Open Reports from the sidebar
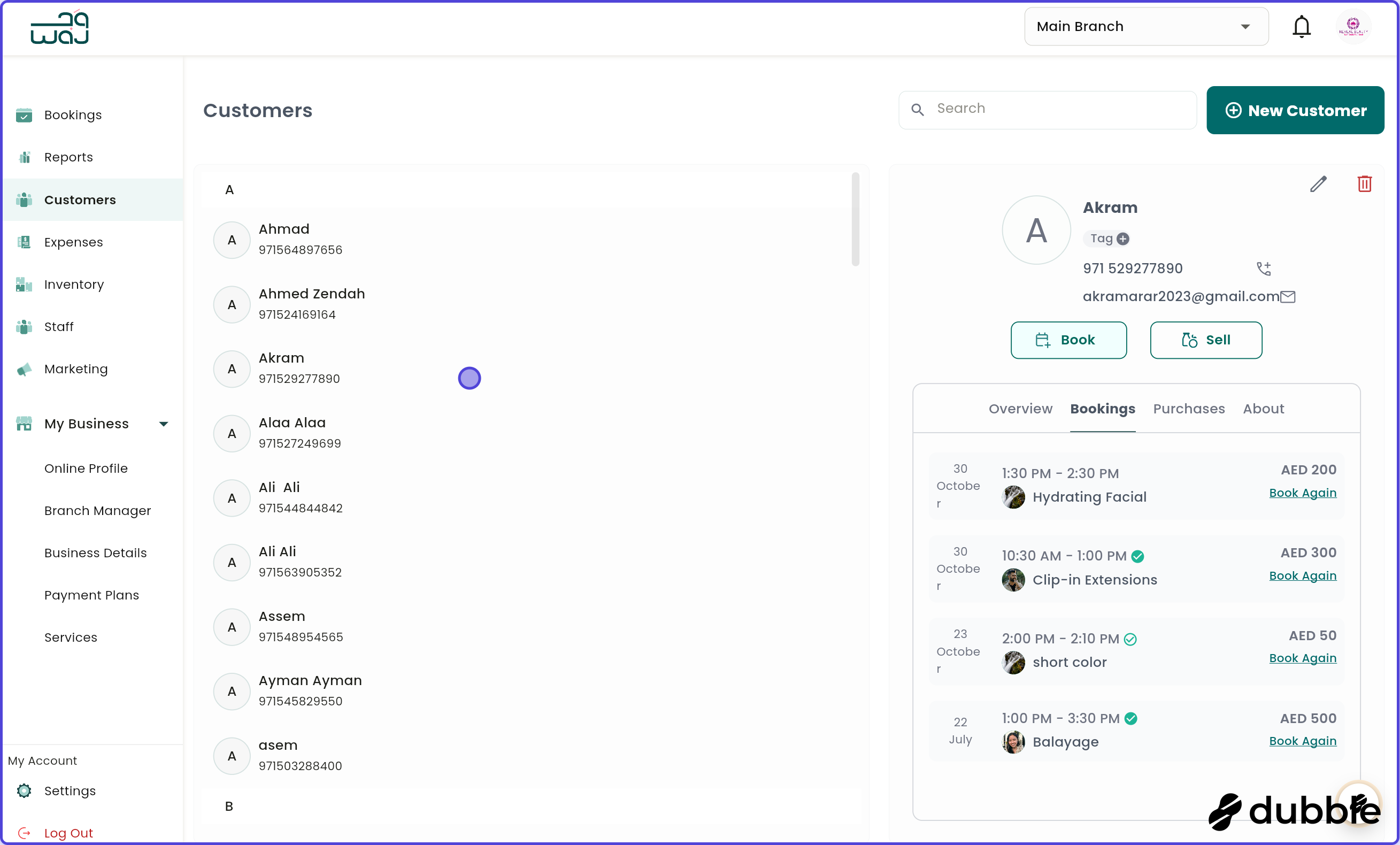Image resolution: width=1400 pixels, height=845 pixels. (x=68, y=157)
